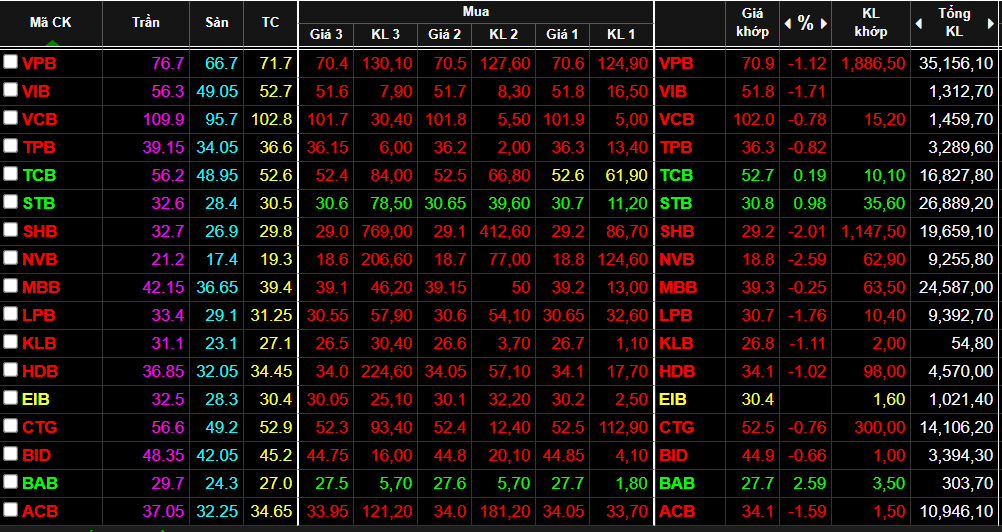The image size is (1002, 532).
Task: Check the box next to ACB
Action: (x=10, y=510)
